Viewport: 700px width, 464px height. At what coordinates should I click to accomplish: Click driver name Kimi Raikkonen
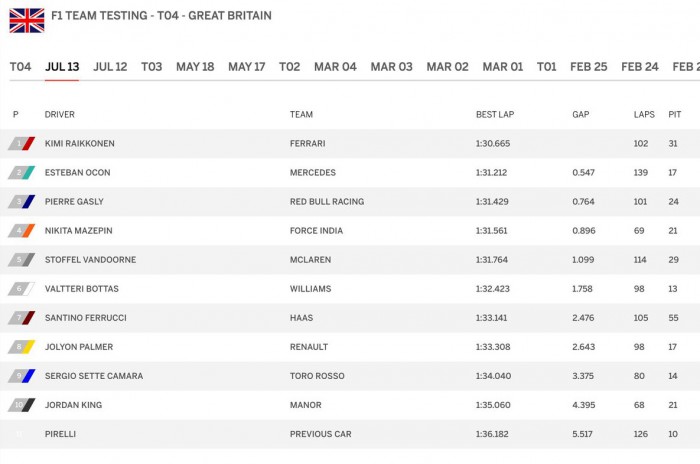pyautogui.click(x=80, y=144)
